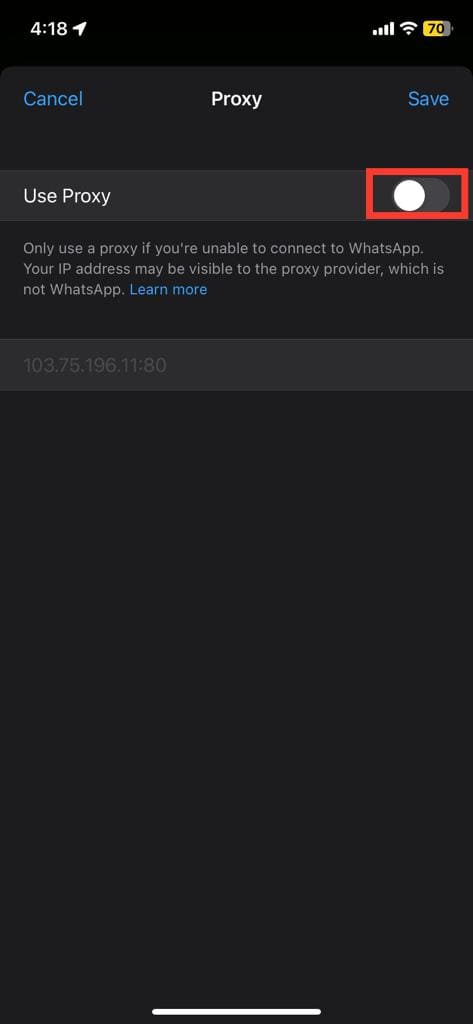
Task: Cancel the Proxy settings sheet
Action: (x=53, y=99)
